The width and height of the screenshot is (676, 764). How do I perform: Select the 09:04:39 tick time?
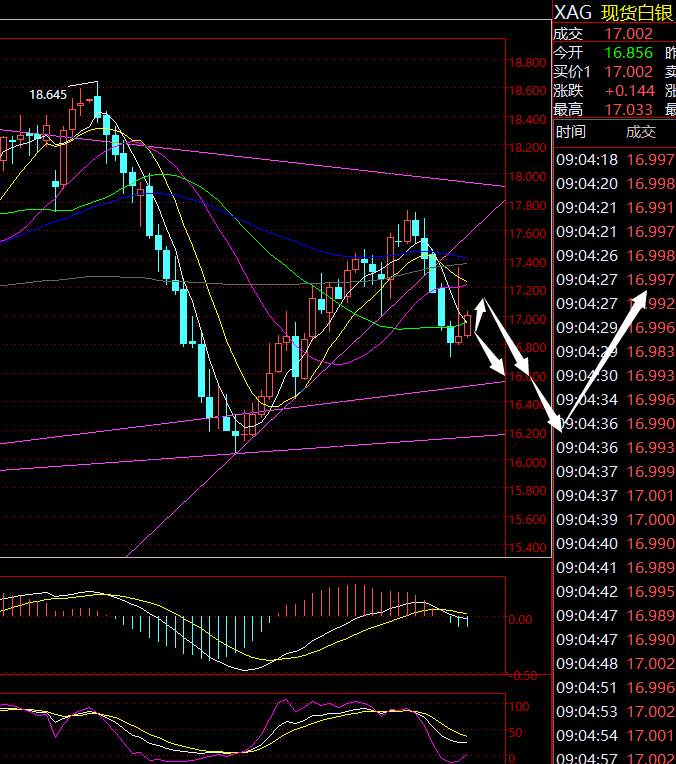pyautogui.click(x=587, y=519)
